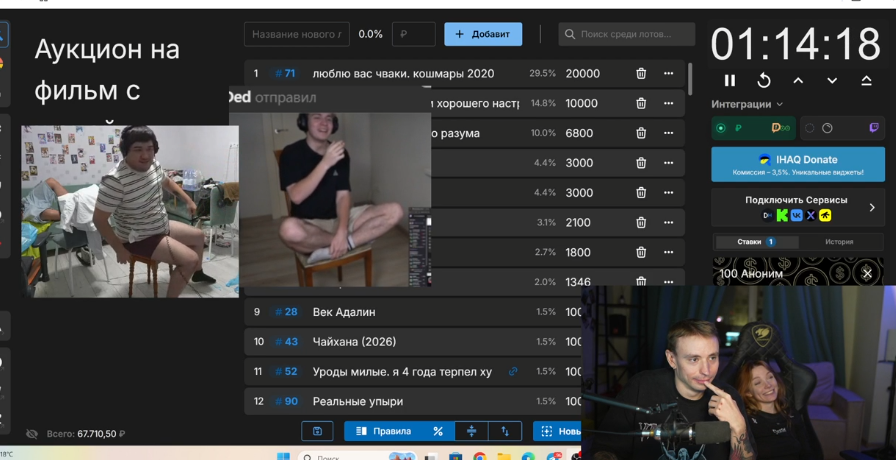Screen dimensions: 896x460
Task: Open the IHAQ Donate banner
Action: [798, 164]
